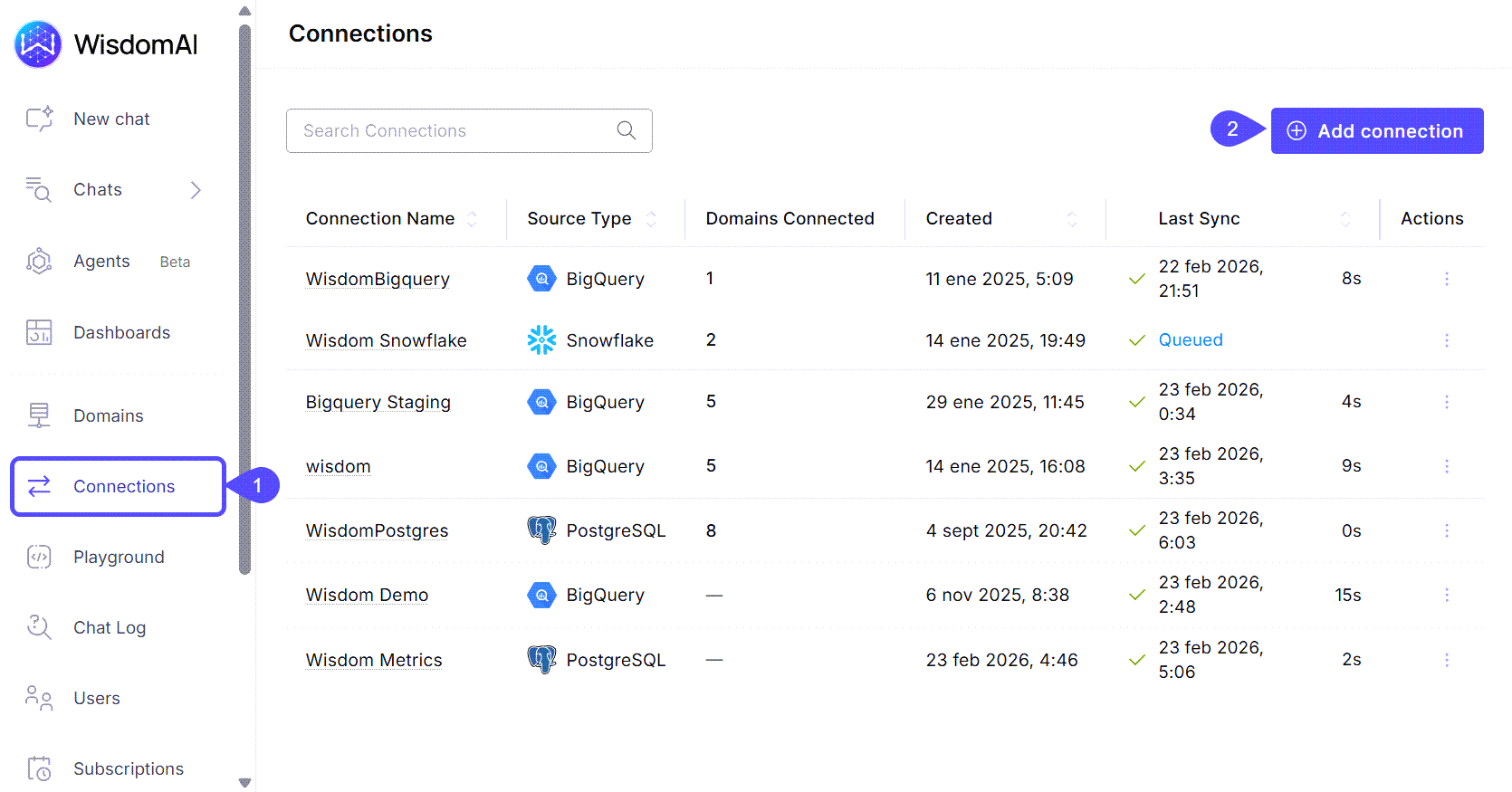This screenshot has height=792, width=1512.
Task: Click the Playground code icon
Action: pyautogui.click(x=39, y=557)
